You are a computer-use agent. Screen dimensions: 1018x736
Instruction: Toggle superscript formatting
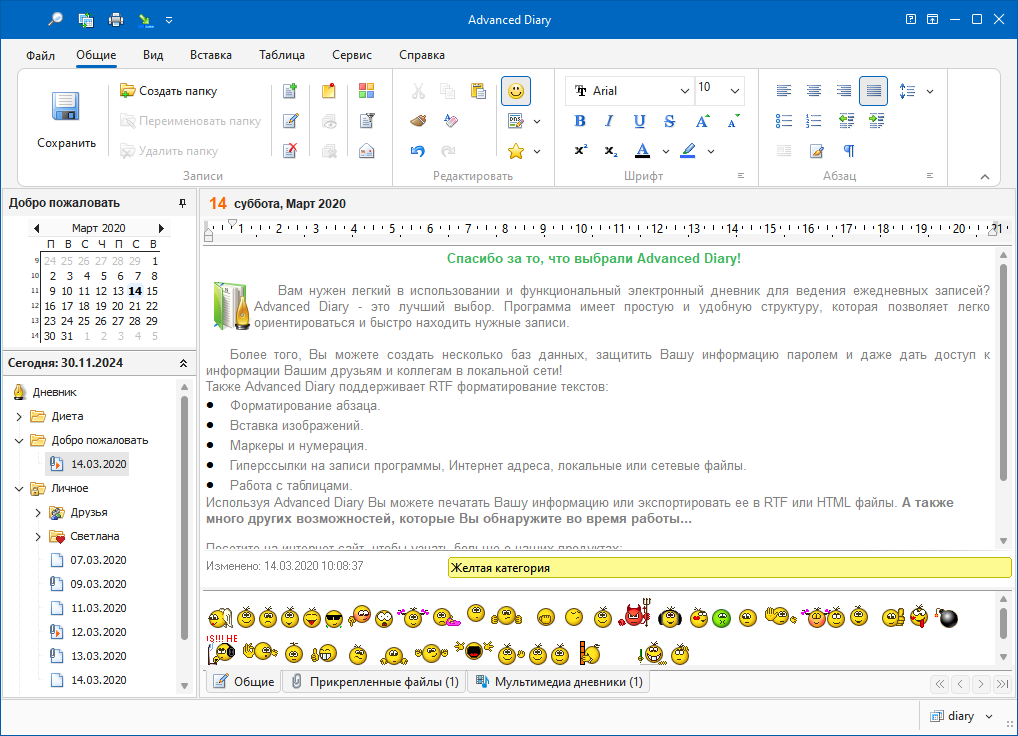(x=580, y=151)
